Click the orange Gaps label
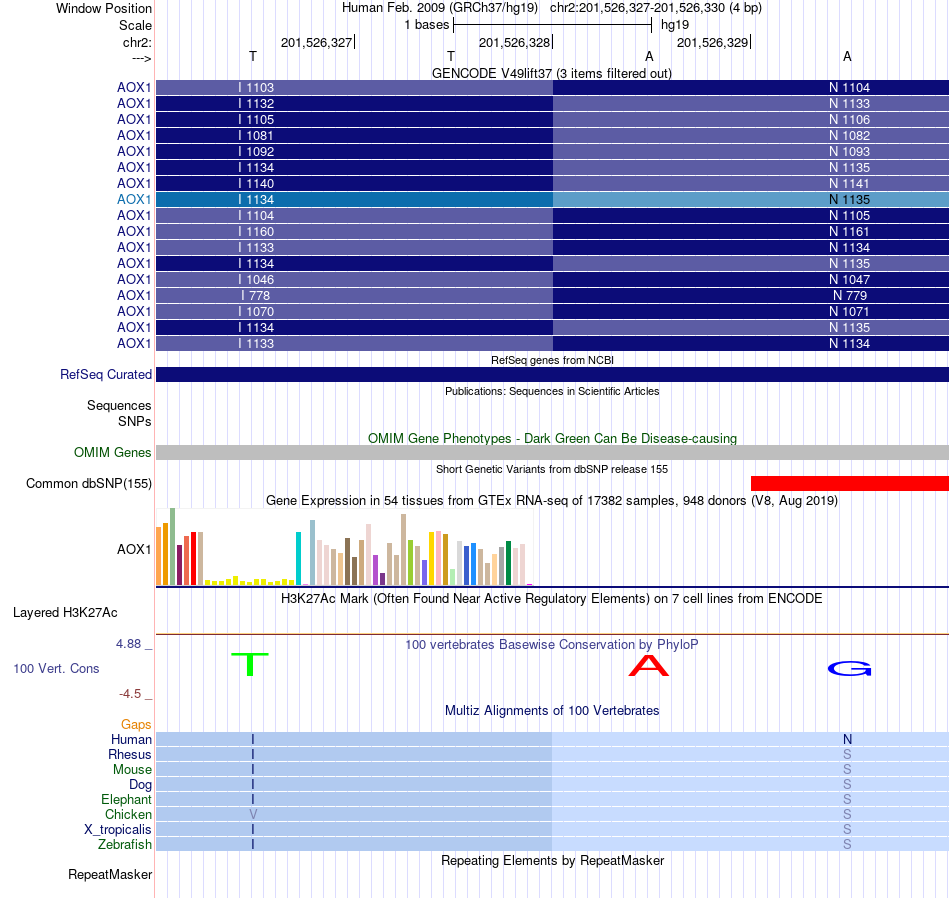The image size is (950, 898). coord(136,724)
